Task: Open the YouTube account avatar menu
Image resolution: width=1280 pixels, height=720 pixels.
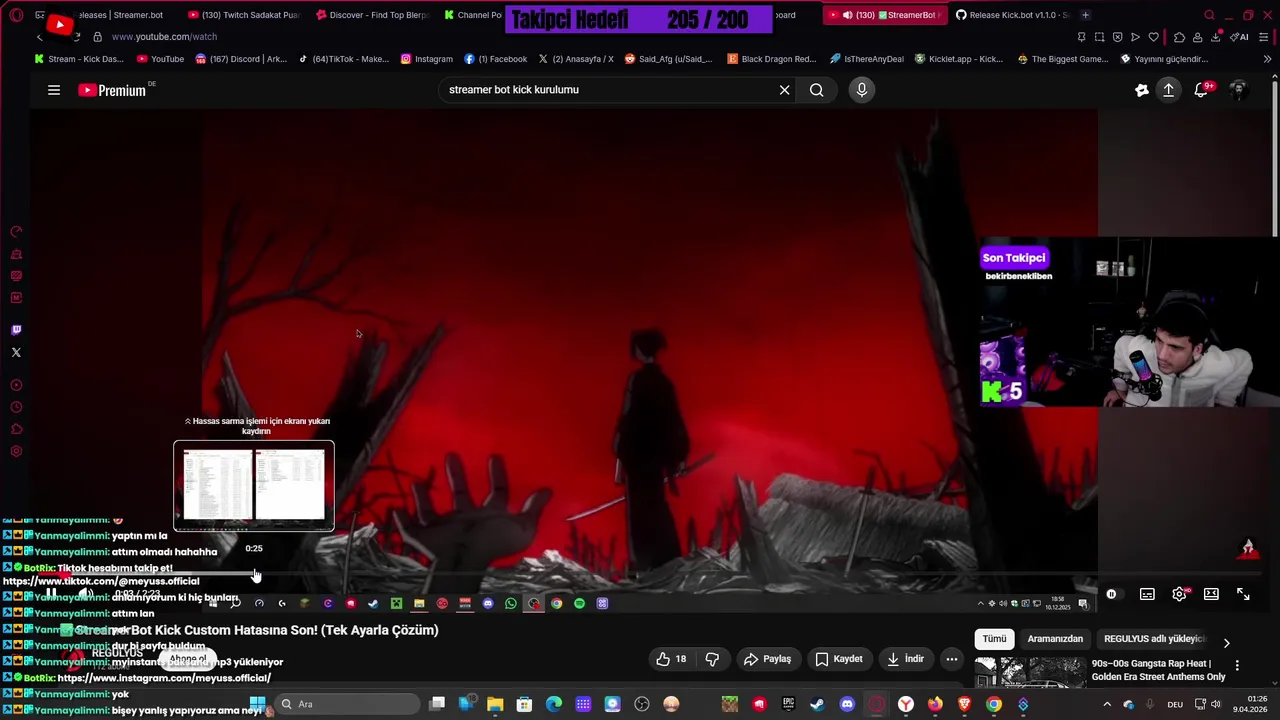Action: [x=1238, y=90]
